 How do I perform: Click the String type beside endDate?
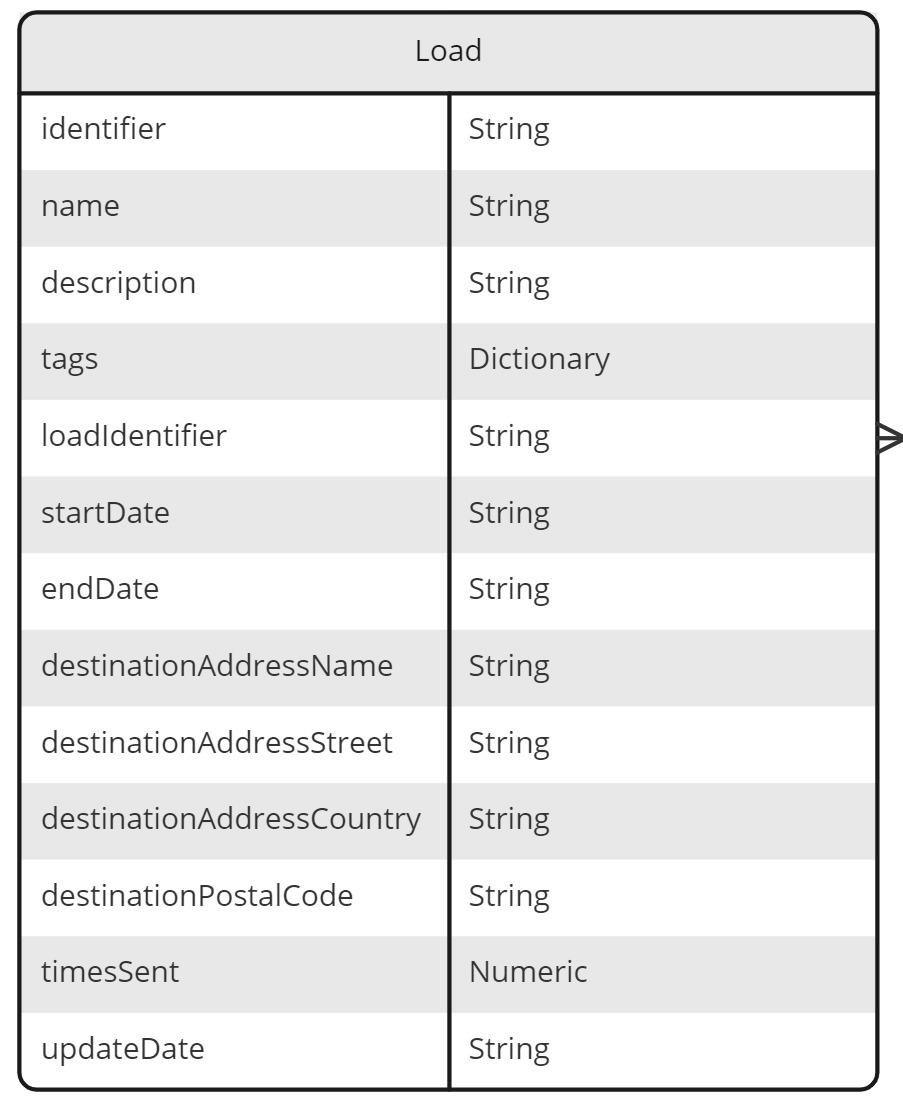click(509, 590)
